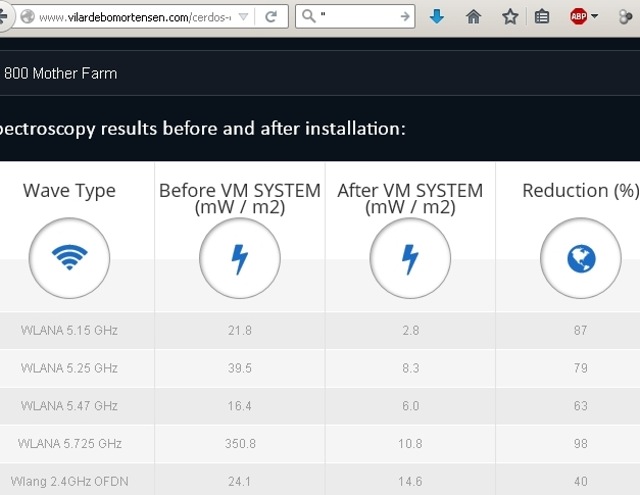640x495 pixels.
Task: Open the downloads arrow button
Action: pyautogui.click(x=437, y=17)
